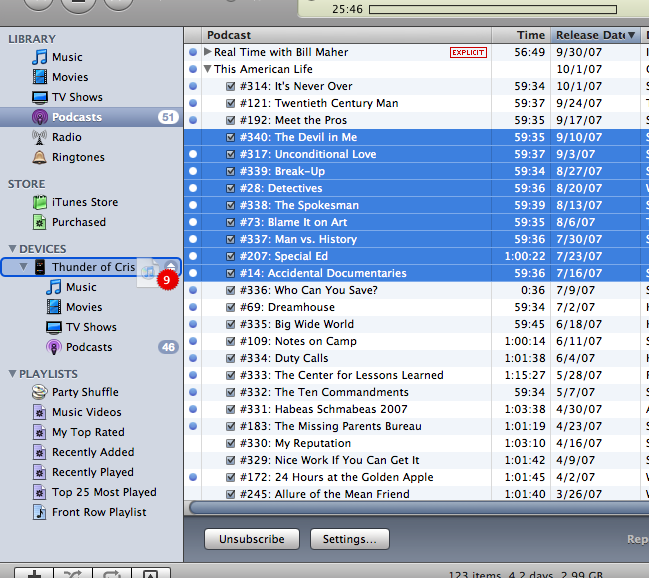Click the playback progress bar
This screenshot has width=649, height=578.
(x=493, y=9)
